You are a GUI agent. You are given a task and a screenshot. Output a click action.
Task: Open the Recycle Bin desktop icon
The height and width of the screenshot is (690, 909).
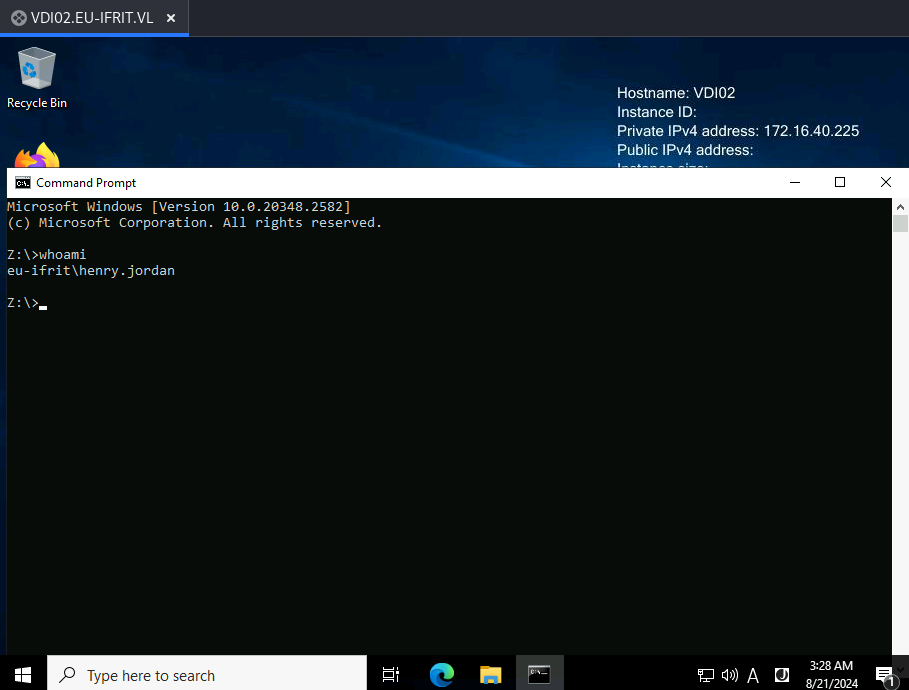37,78
